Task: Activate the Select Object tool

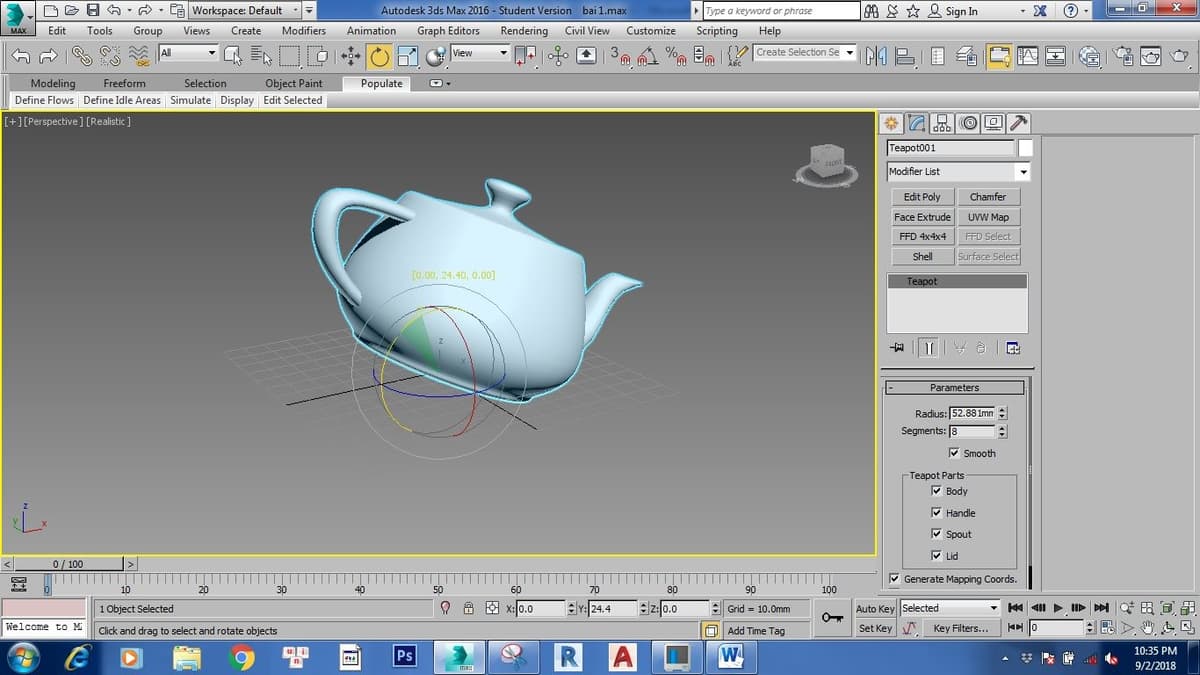Action: pyautogui.click(x=233, y=57)
